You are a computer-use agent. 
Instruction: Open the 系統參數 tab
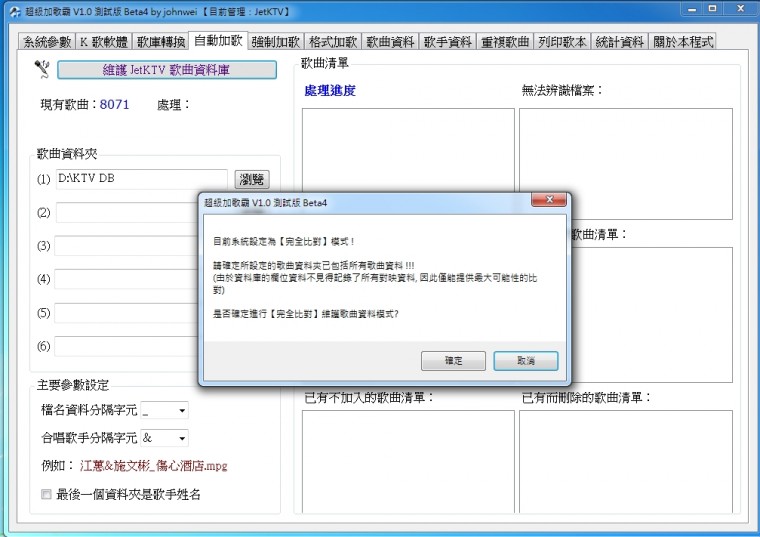point(47,42)
